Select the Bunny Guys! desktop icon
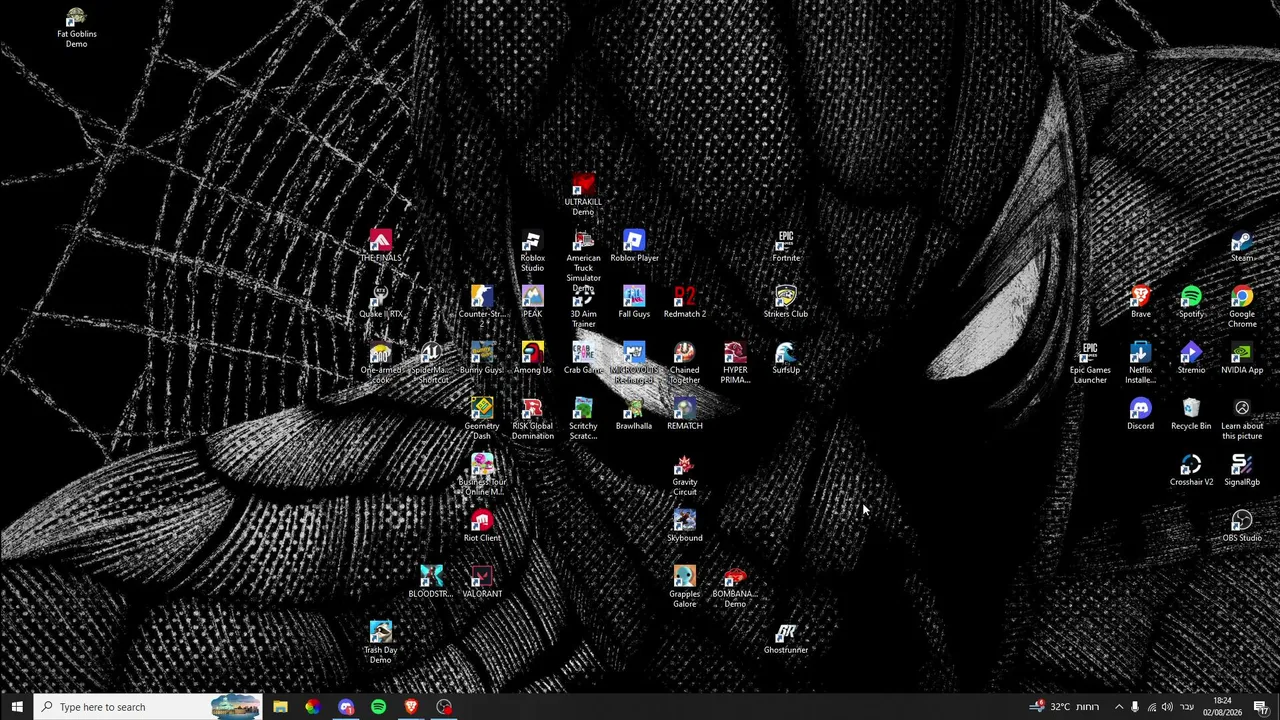 [482, 358]
